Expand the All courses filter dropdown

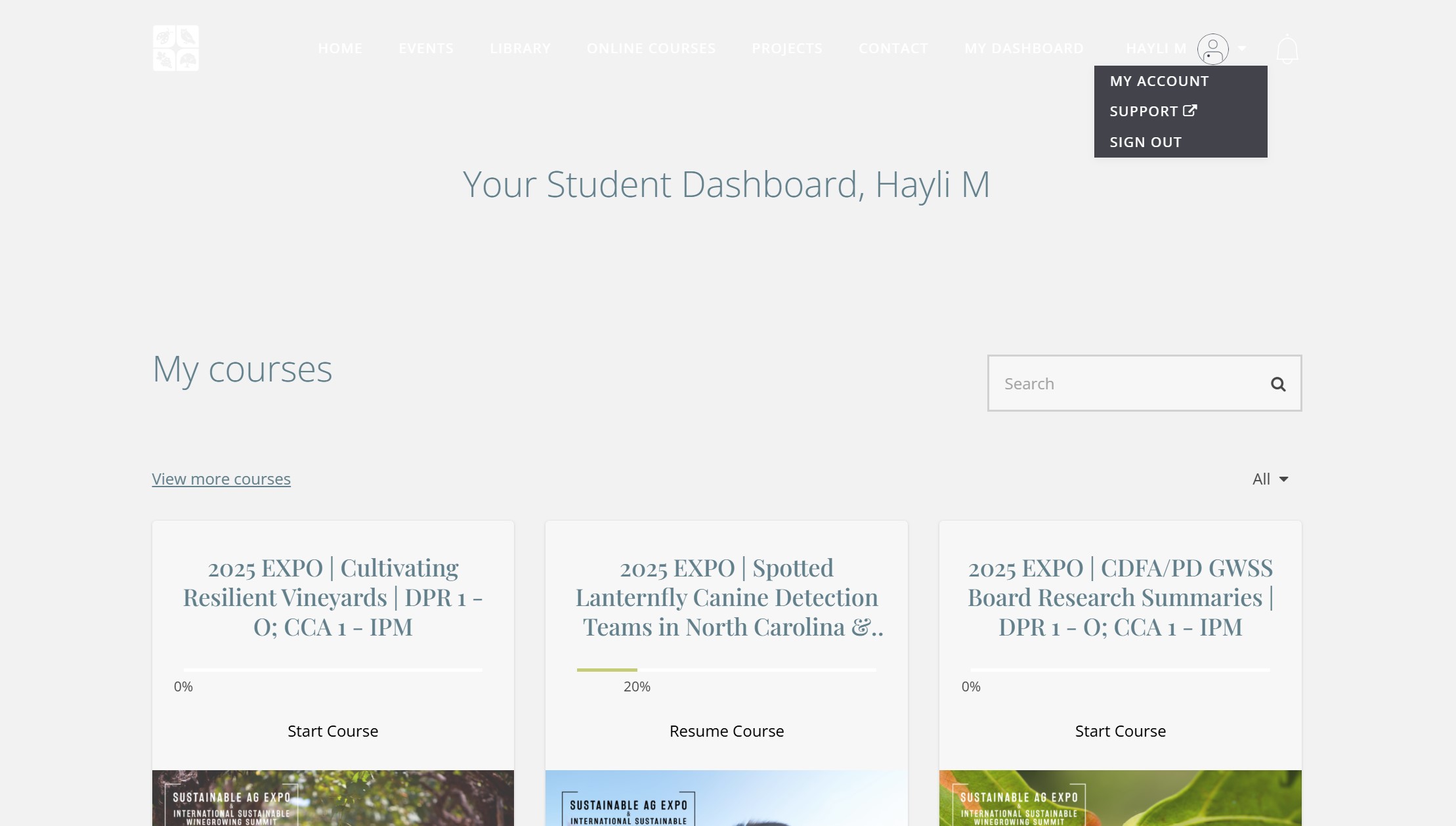1270,479
